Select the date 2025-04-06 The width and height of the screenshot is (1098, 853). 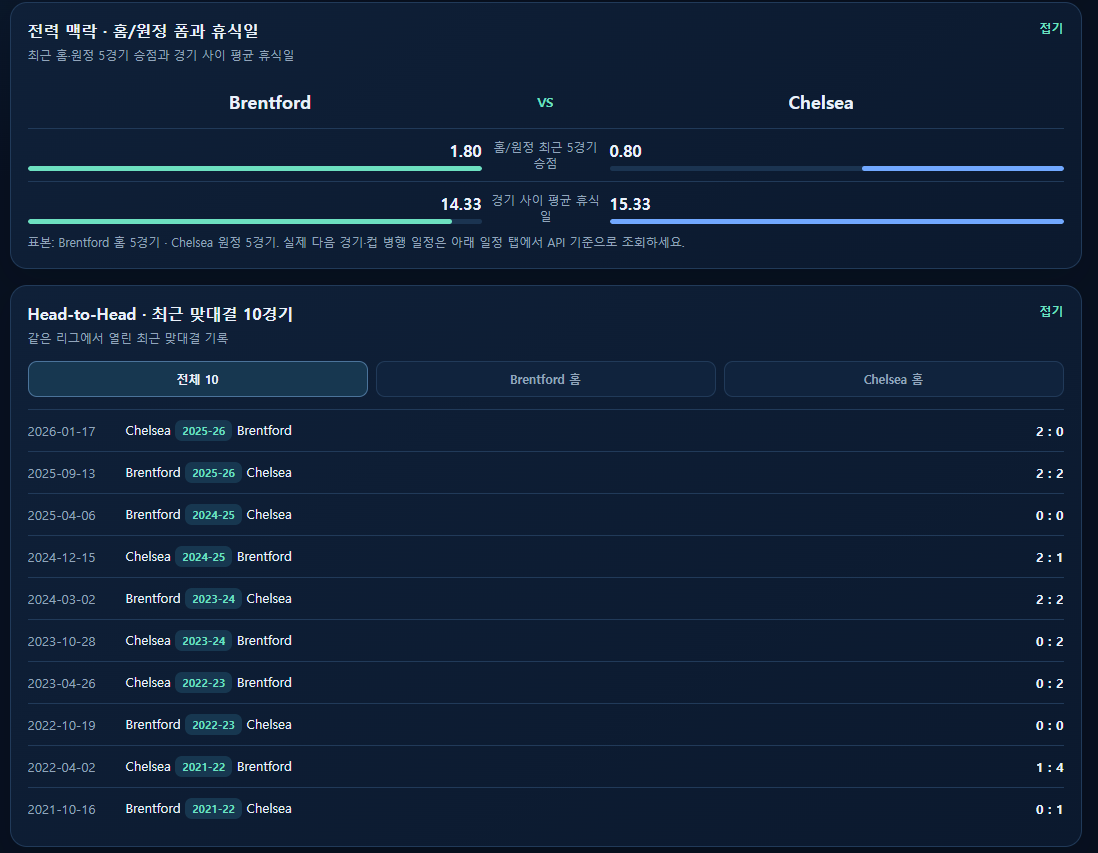(x=62, y=515)
